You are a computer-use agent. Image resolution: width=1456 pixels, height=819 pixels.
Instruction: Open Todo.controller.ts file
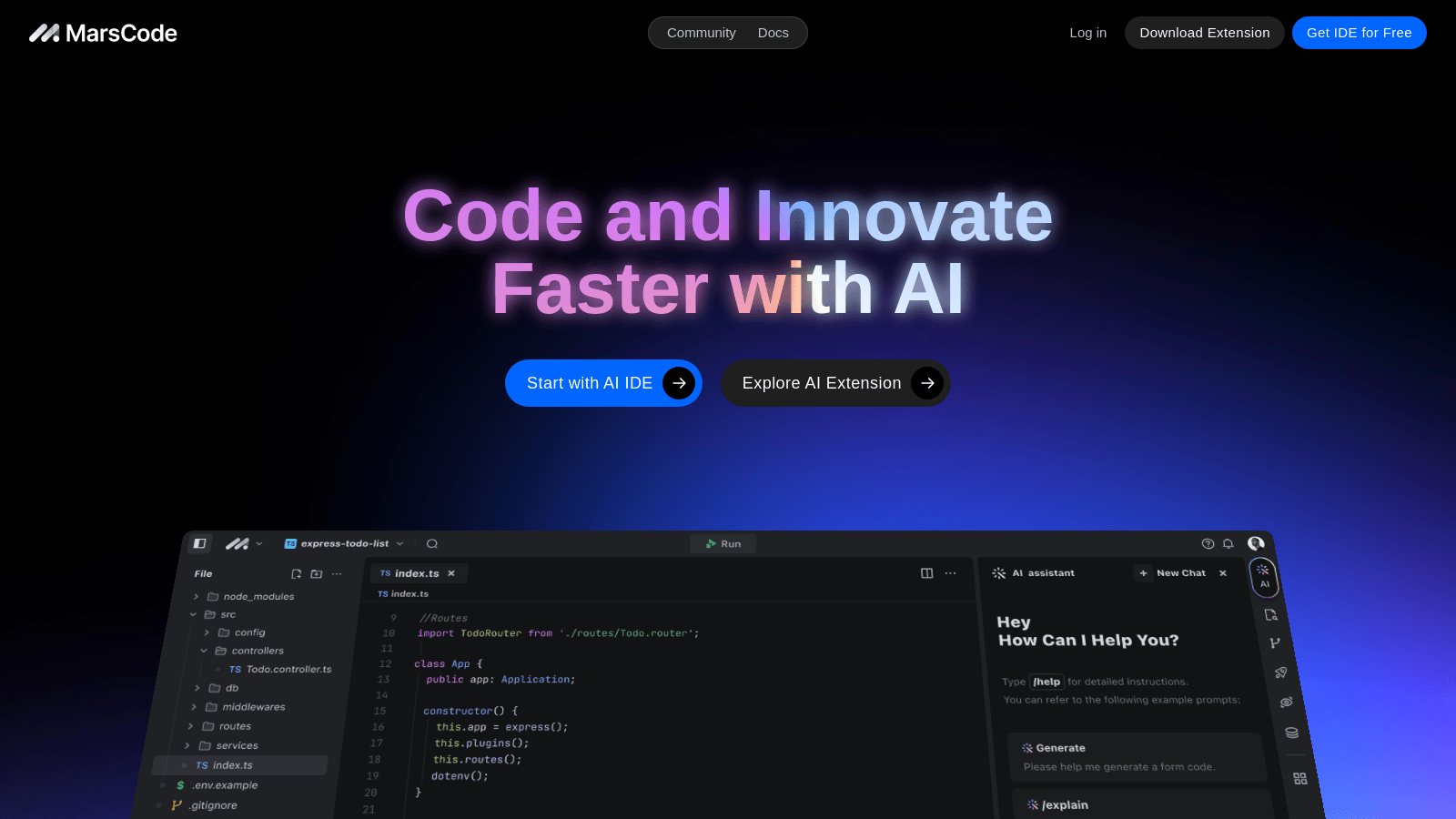pos(280,669)
